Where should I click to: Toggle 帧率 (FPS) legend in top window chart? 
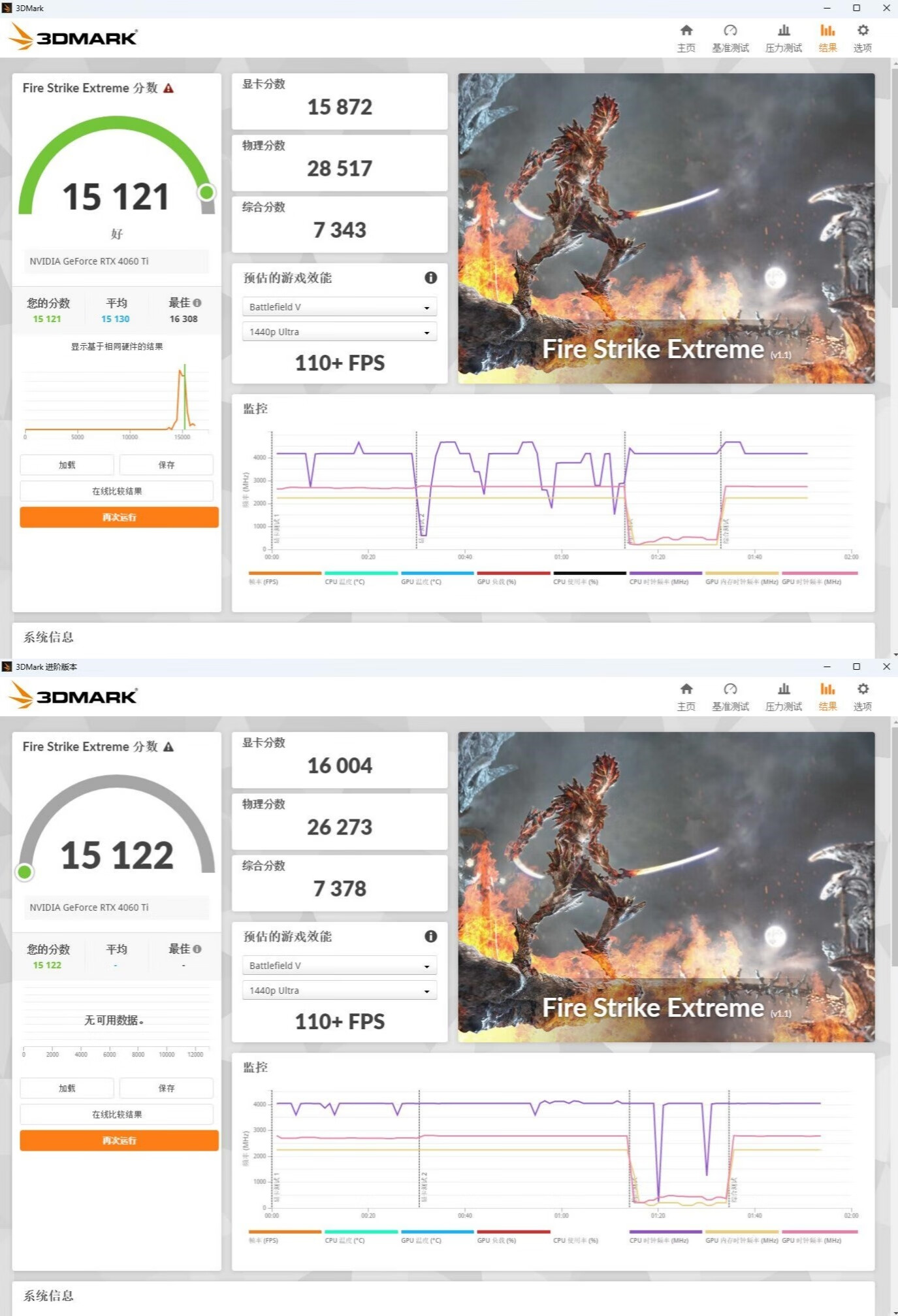click(285, 578)
